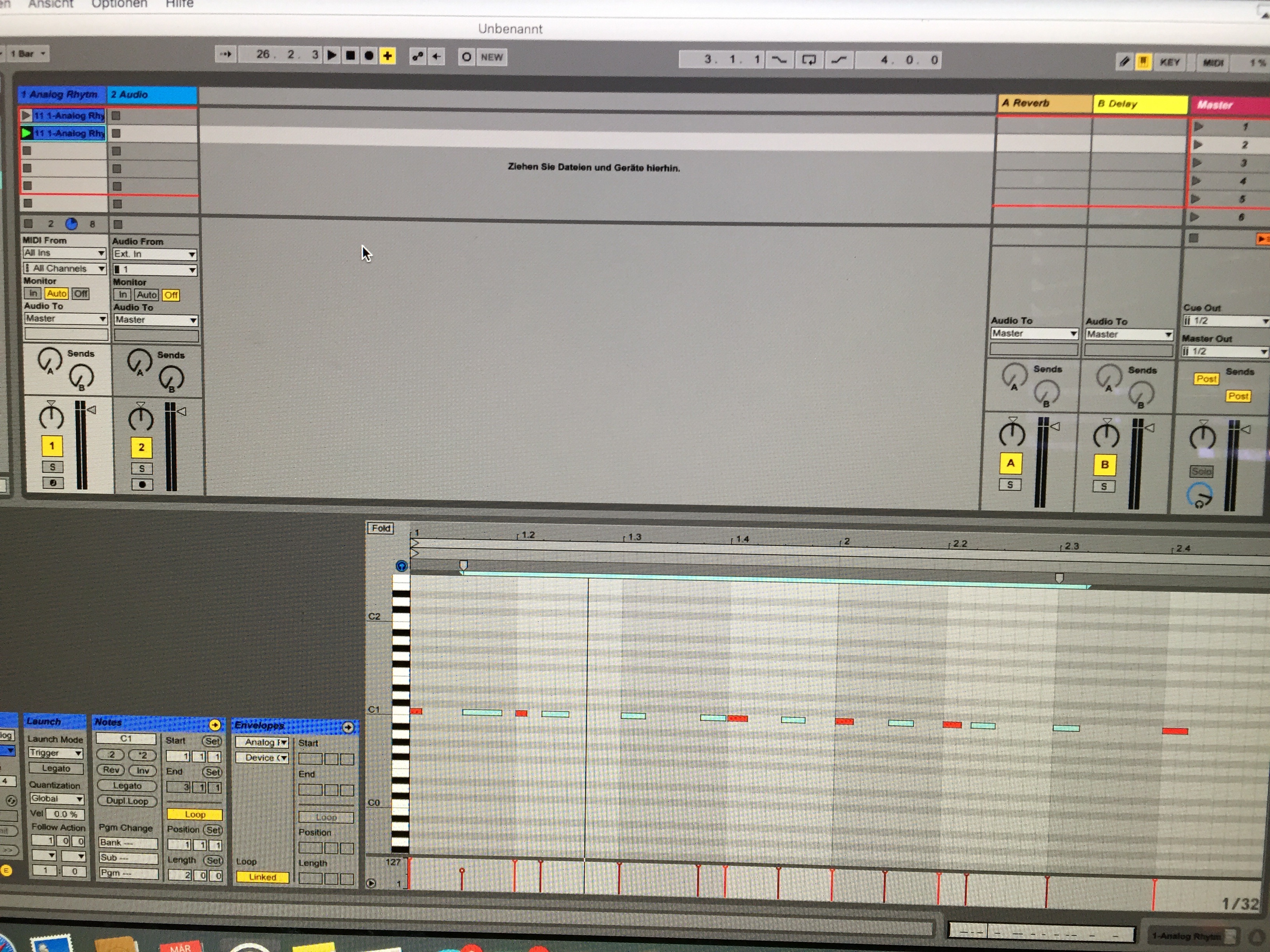Toggle the yellow Loop button in Notes
Screen dimensions: 1270x952
pos(195,814)
